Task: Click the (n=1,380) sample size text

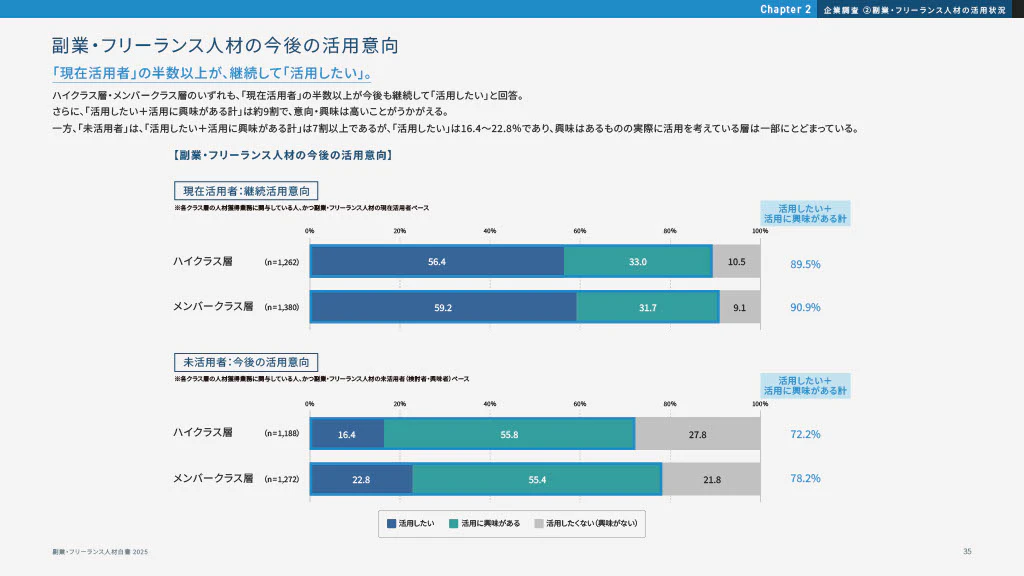Action: pos(281,307)
